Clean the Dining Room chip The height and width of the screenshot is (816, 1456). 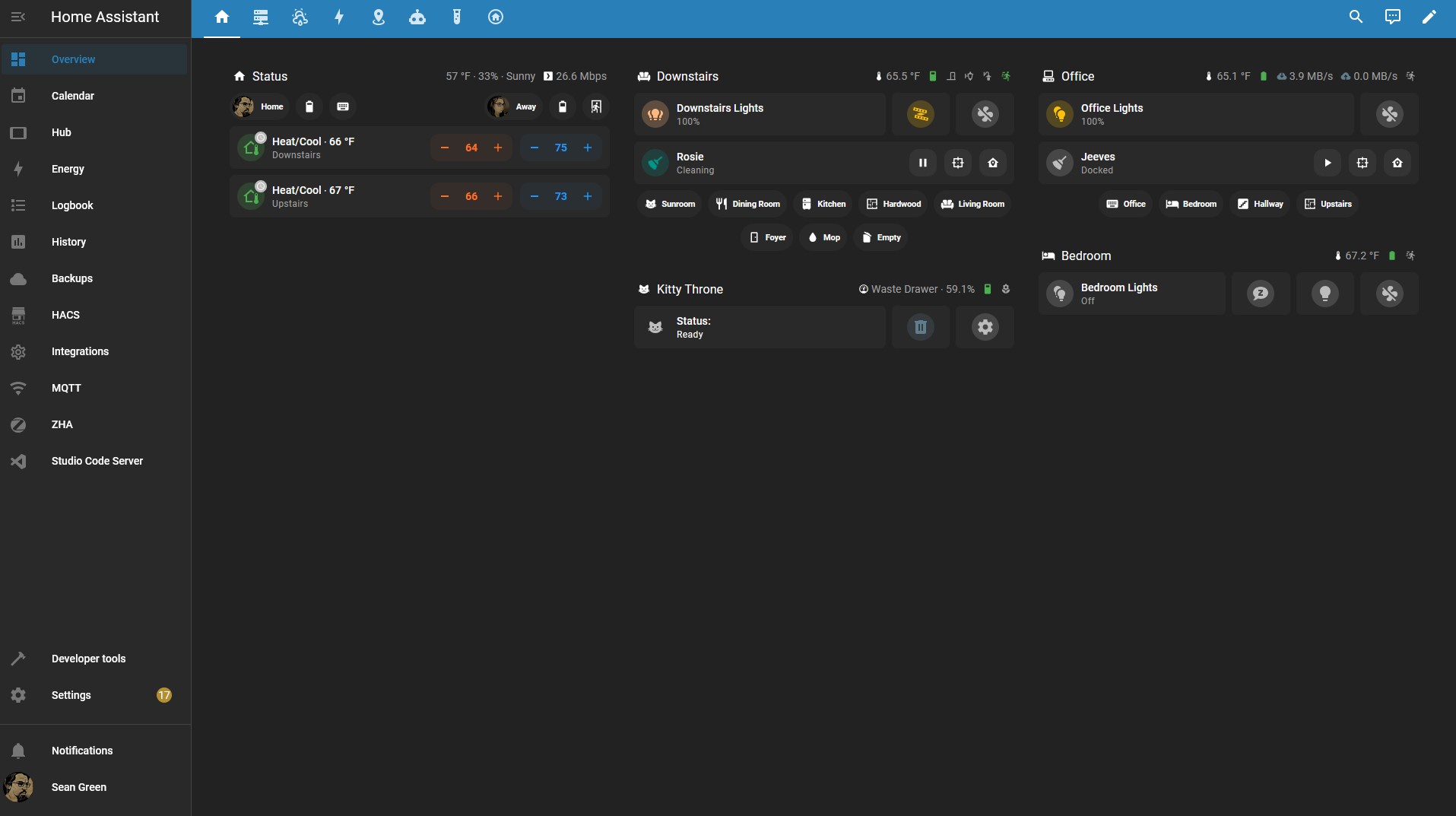748,204
